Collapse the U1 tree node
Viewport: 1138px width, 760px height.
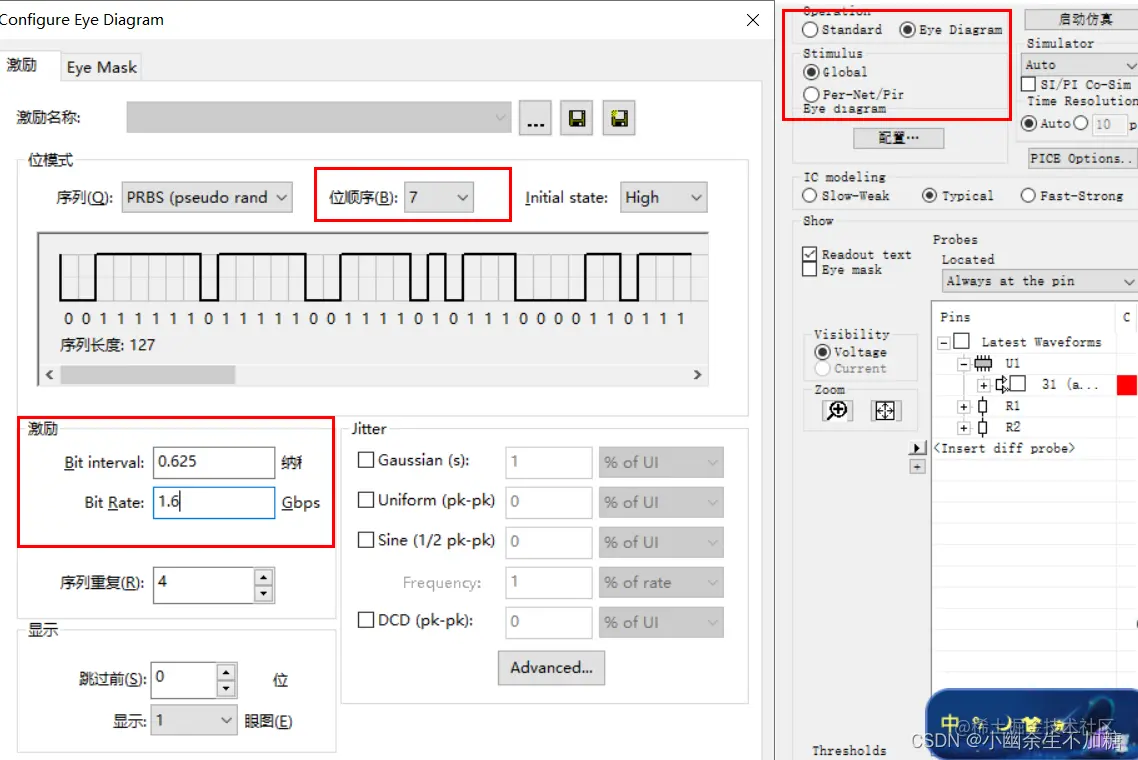pyautogui.click(x=963, y=364)
